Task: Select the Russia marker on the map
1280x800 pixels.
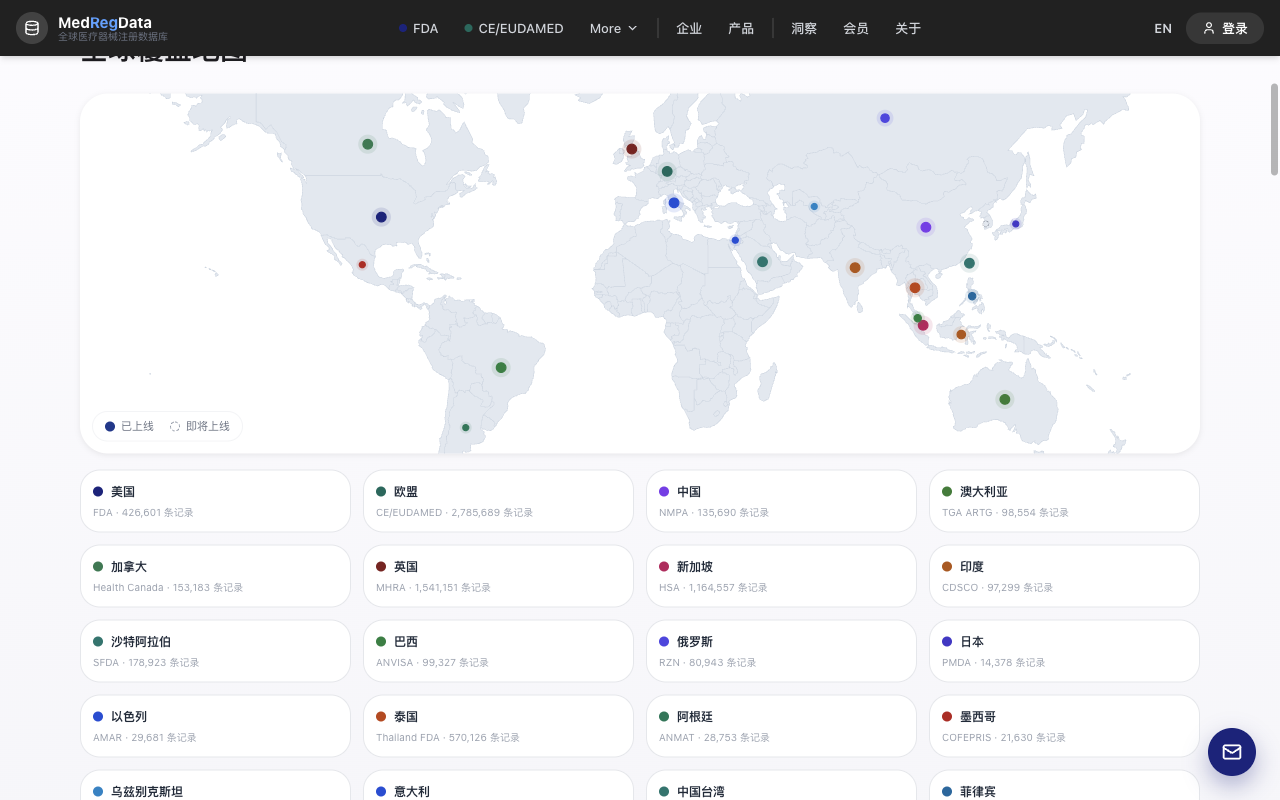Action: (x=885, y=118)
